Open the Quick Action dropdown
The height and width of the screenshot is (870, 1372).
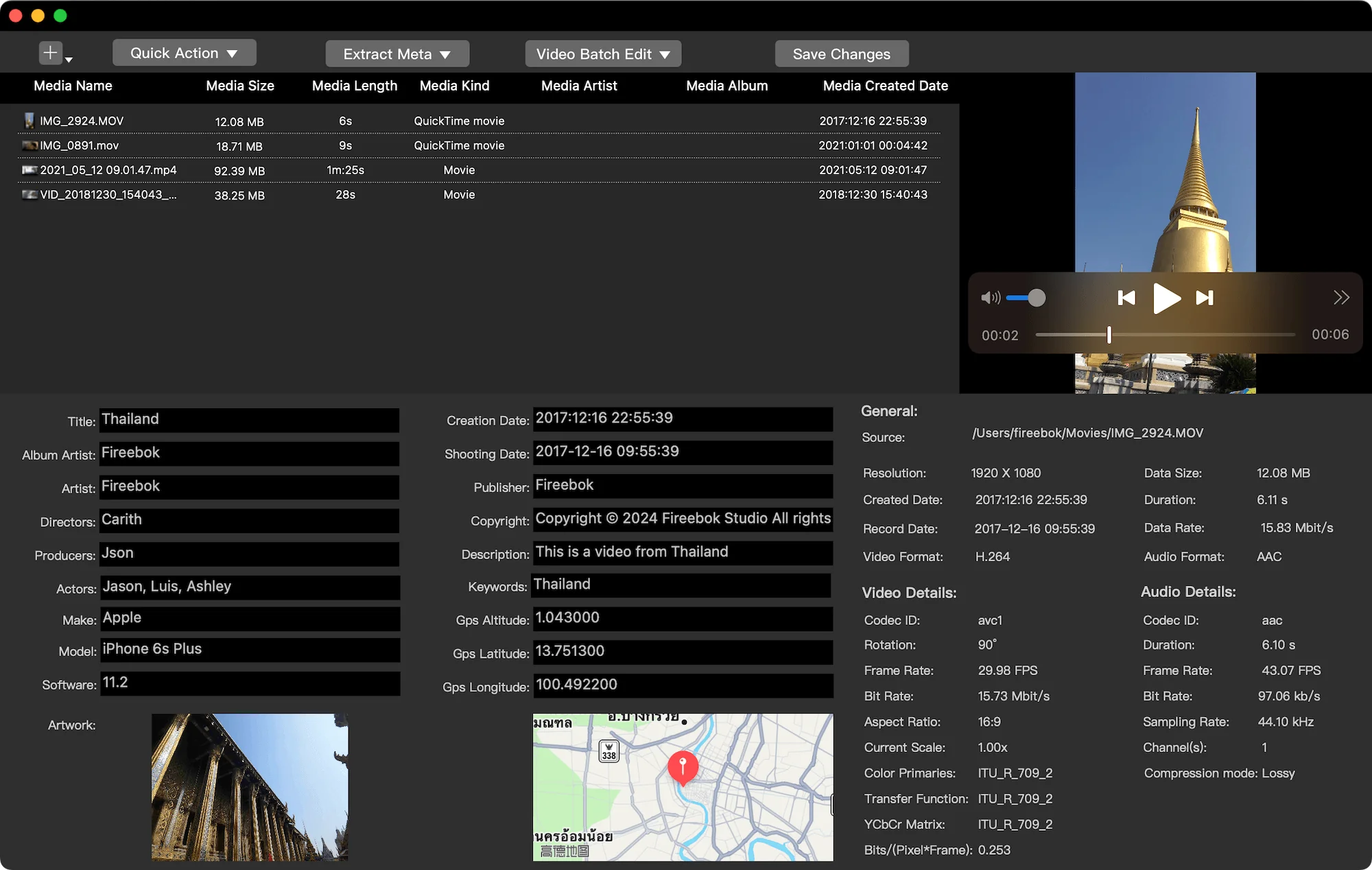(184, 53)
